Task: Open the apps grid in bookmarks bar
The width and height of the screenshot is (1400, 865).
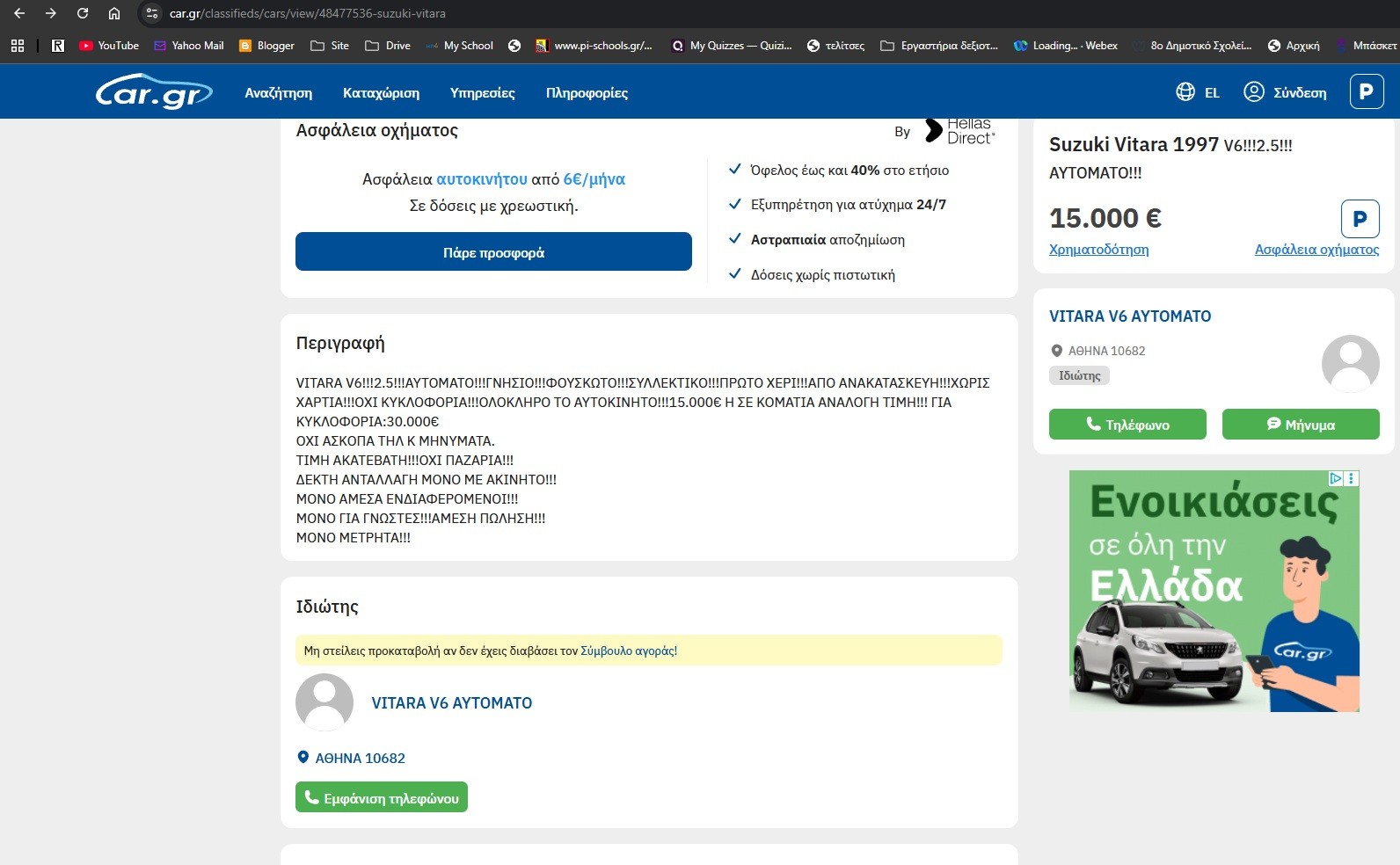Action: click(x=18, y=46)
